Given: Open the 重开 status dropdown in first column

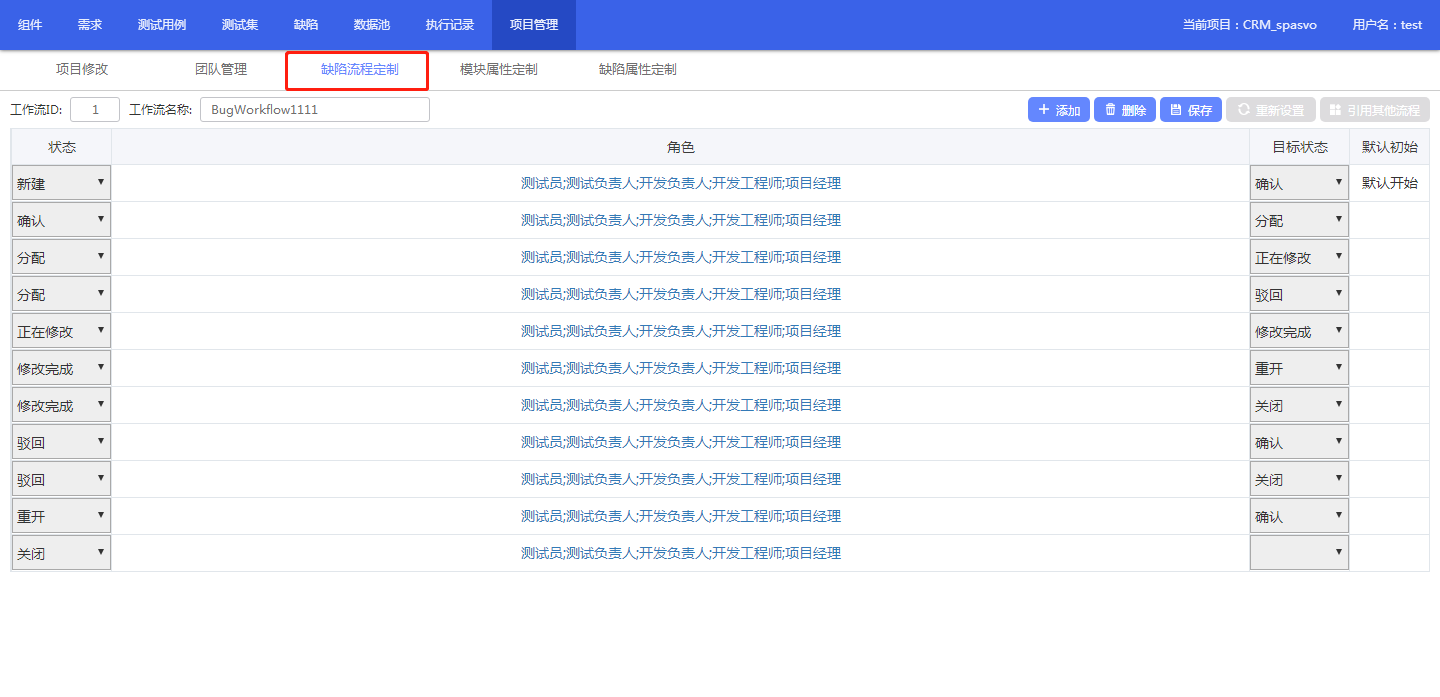Looking at the screenshot, I should click(61, 516).
